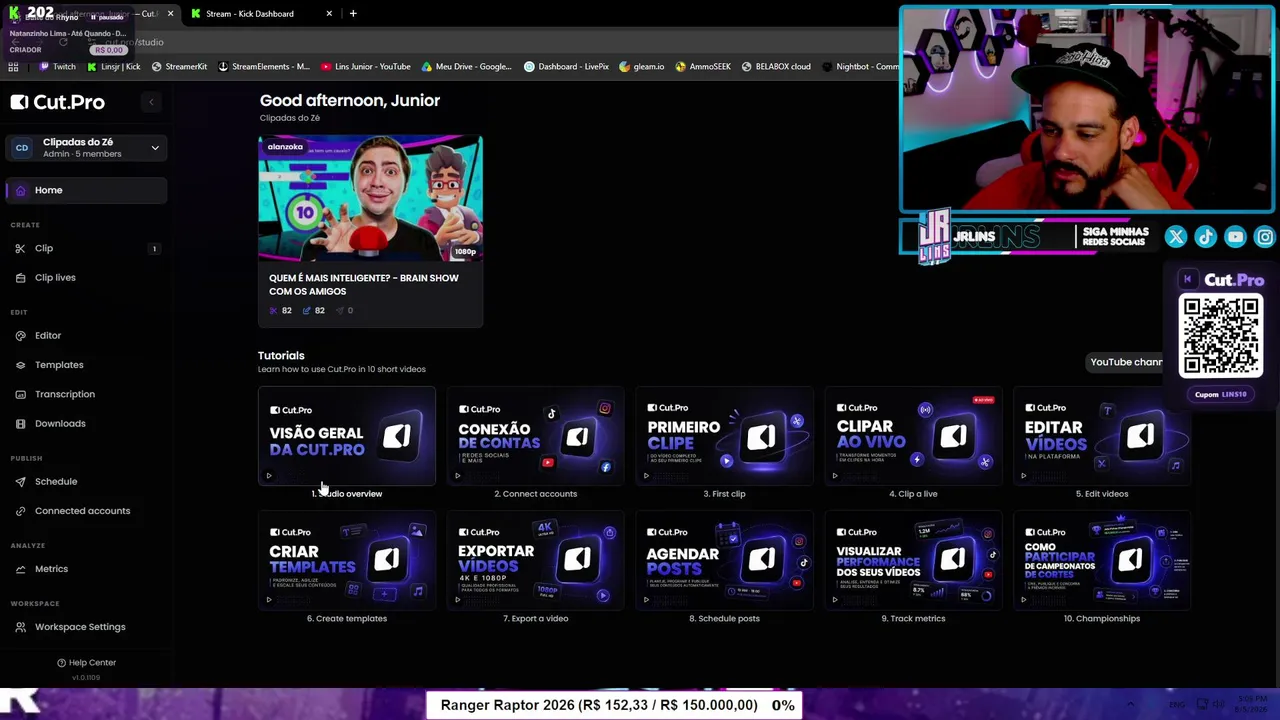The image size is (1280, 720).
Task: Open the browser apps grid icon in bookmarks bar
Action: click(x=13, y=67)
